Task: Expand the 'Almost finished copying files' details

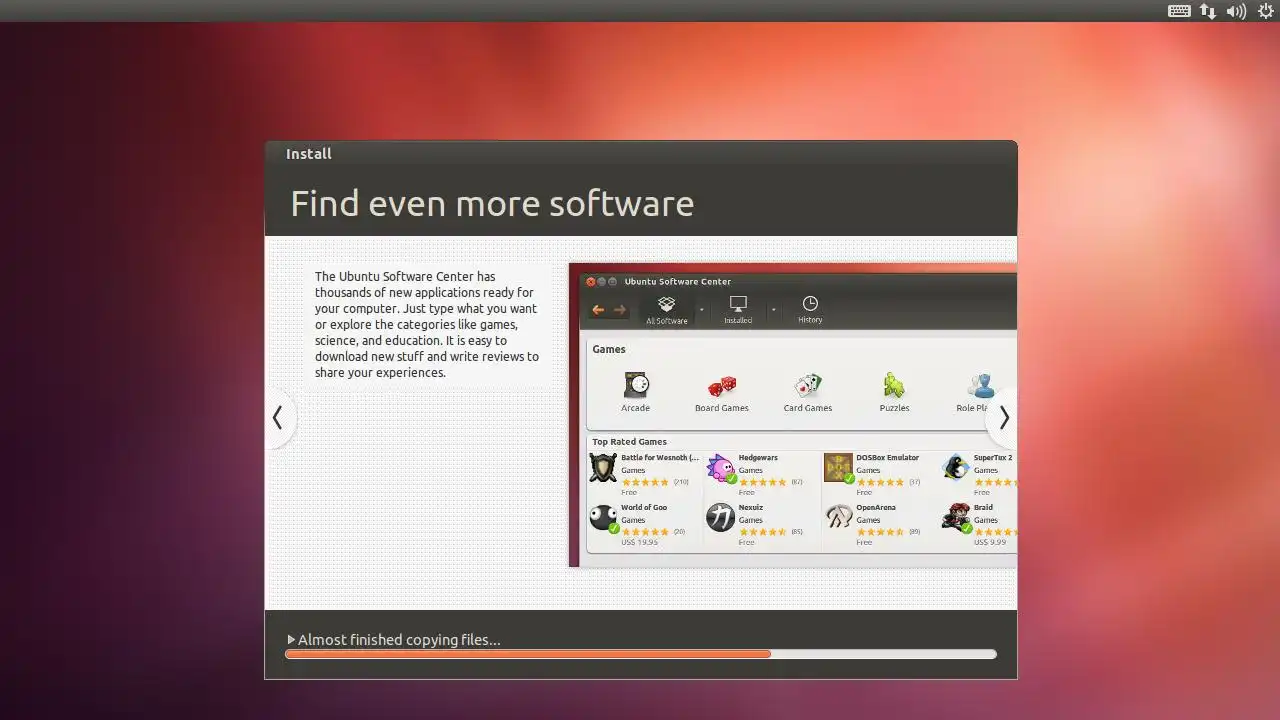Action: (x=291, y=640)
